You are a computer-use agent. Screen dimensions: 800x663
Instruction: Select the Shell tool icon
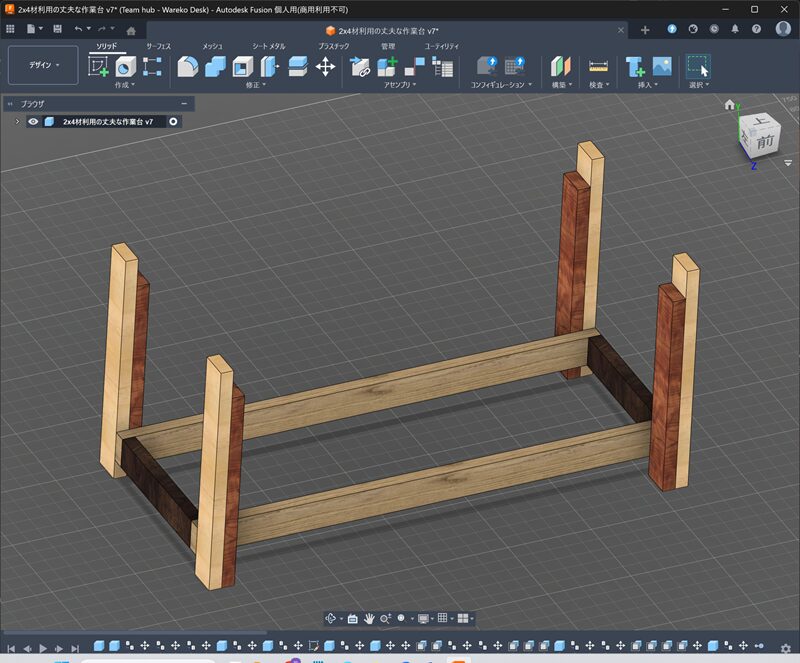[x=242, y=67]
